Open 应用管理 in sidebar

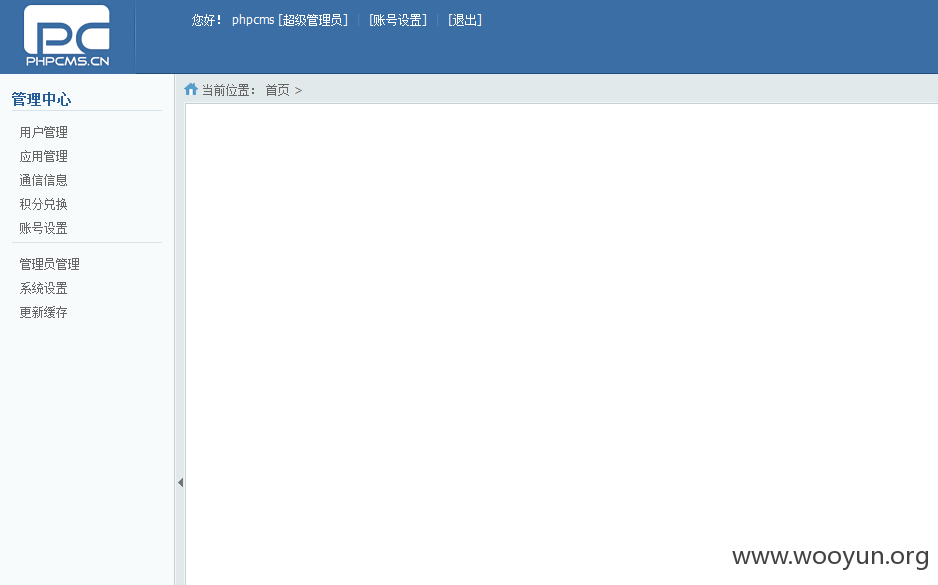(x=43, y=156)
